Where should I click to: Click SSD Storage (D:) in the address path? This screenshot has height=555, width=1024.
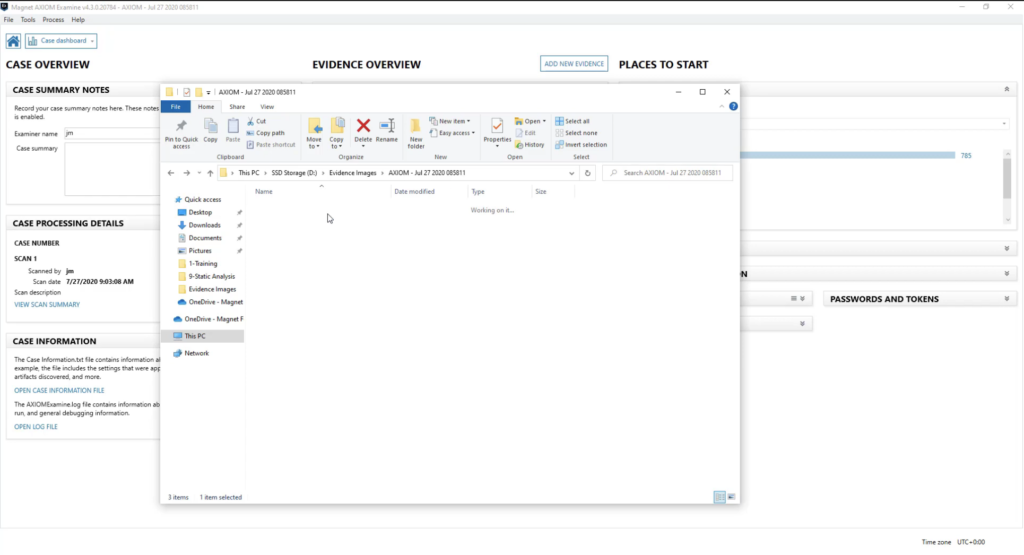coord(294,173)
